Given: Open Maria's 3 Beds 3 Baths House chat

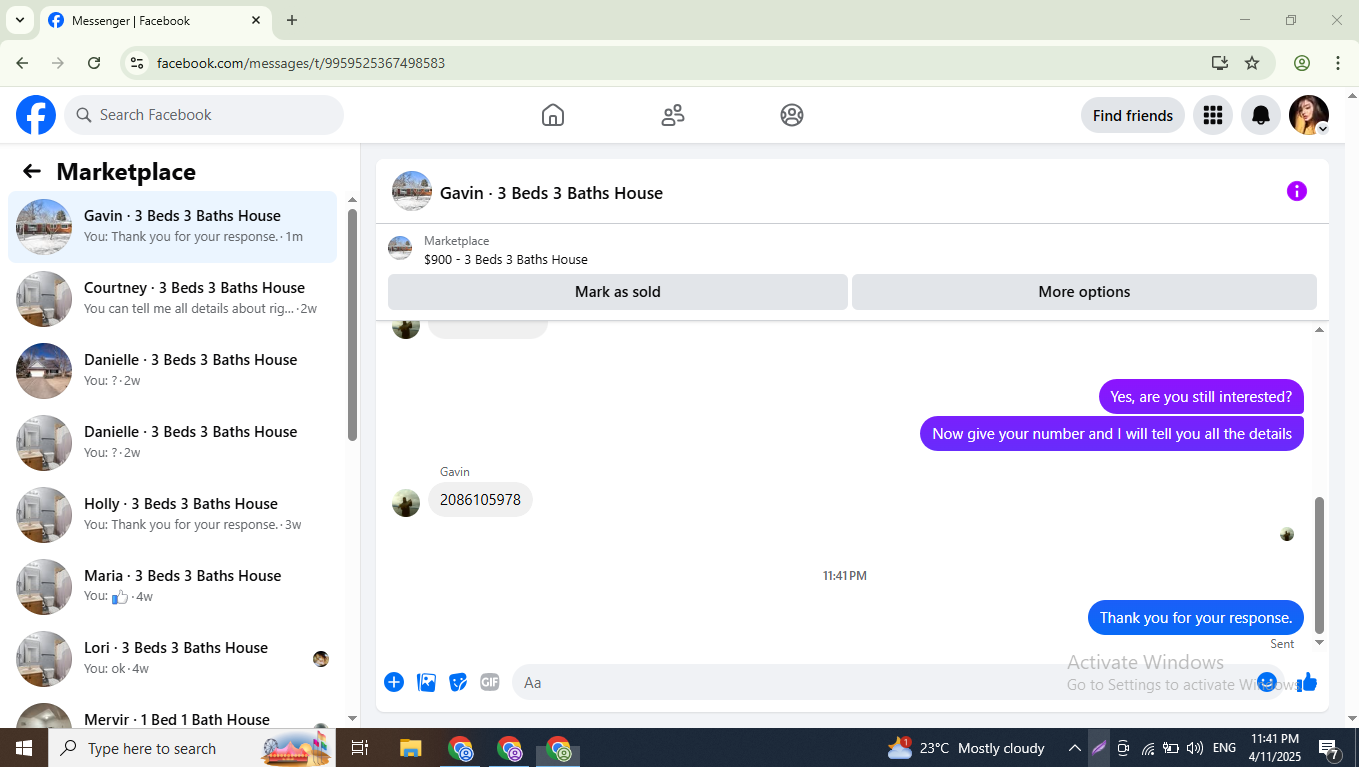Looking at the screenshot, I should point(173,587).
